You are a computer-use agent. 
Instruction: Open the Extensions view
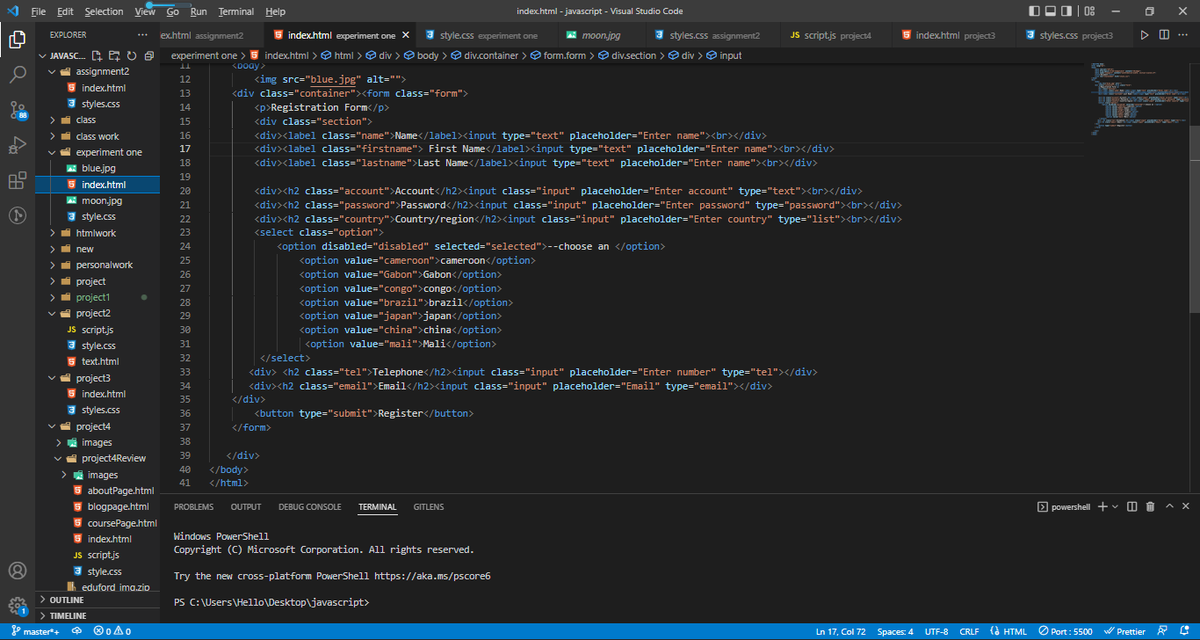(17, 181)
